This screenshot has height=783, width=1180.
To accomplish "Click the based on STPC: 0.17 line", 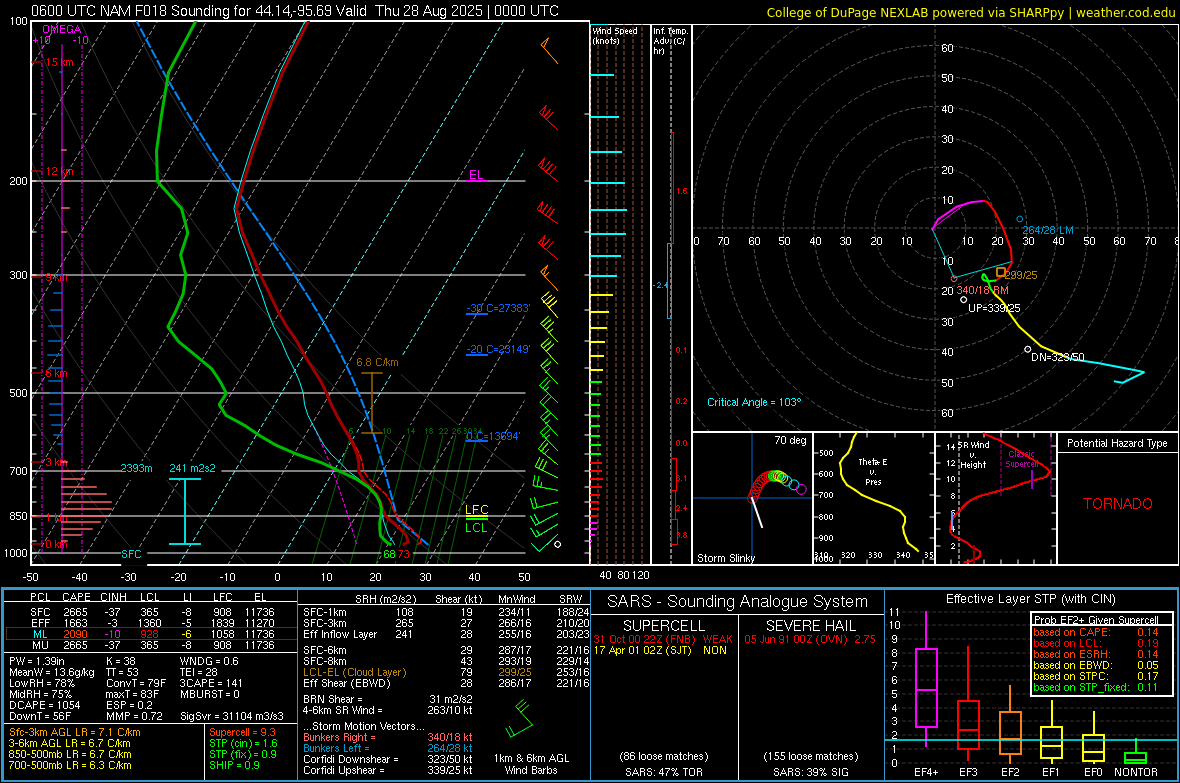I will pos(1096,676).
